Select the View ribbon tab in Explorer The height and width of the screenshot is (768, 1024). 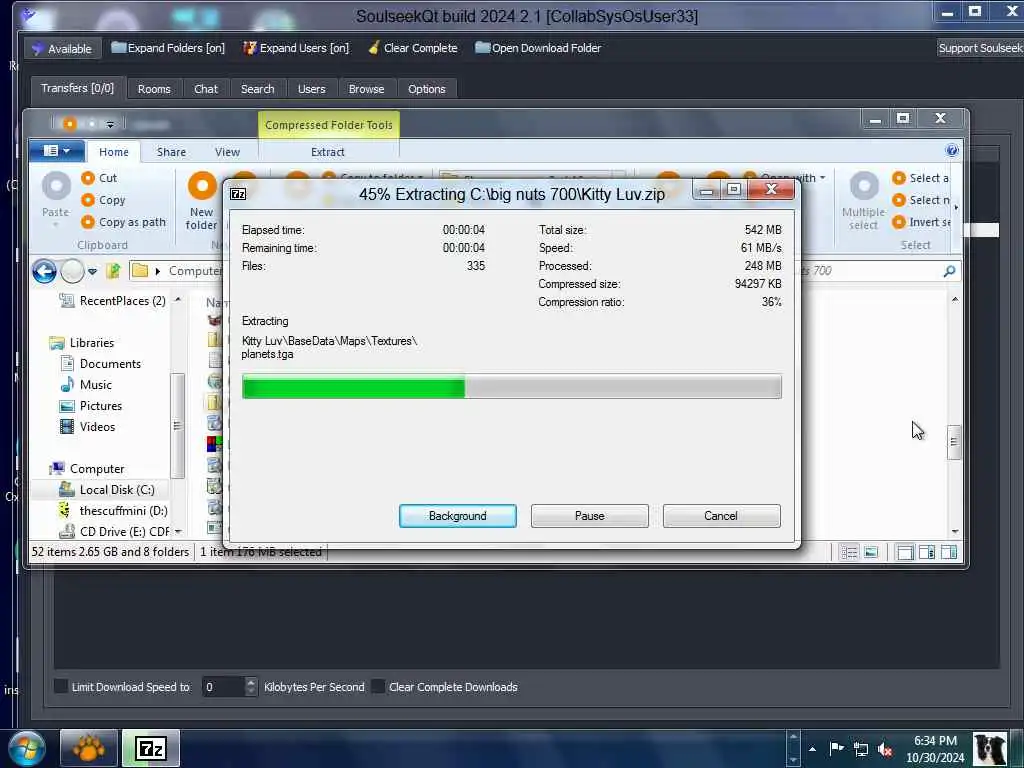click(x=227, y=152)
